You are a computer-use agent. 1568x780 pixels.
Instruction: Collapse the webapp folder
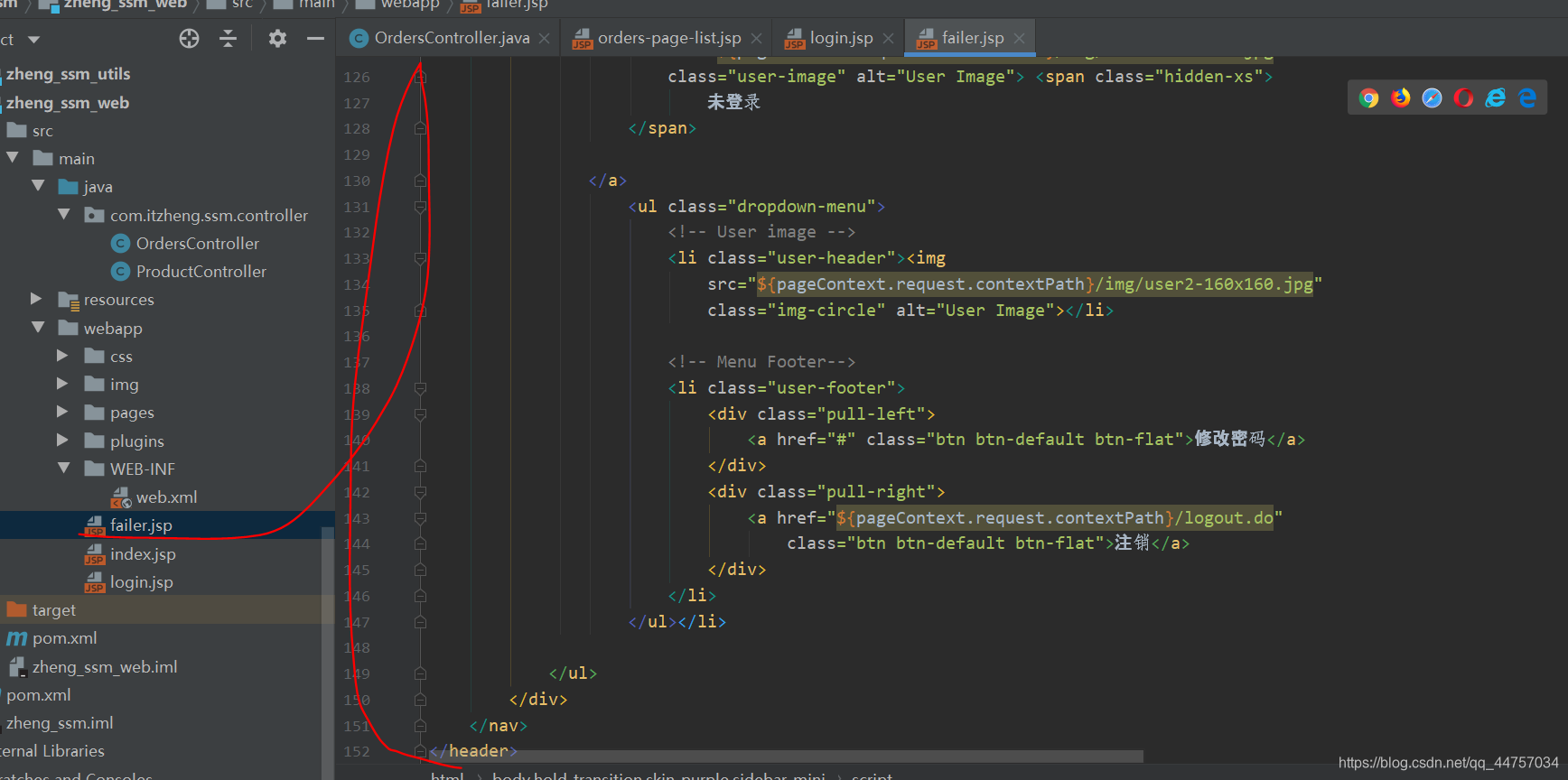coord(38,328)
